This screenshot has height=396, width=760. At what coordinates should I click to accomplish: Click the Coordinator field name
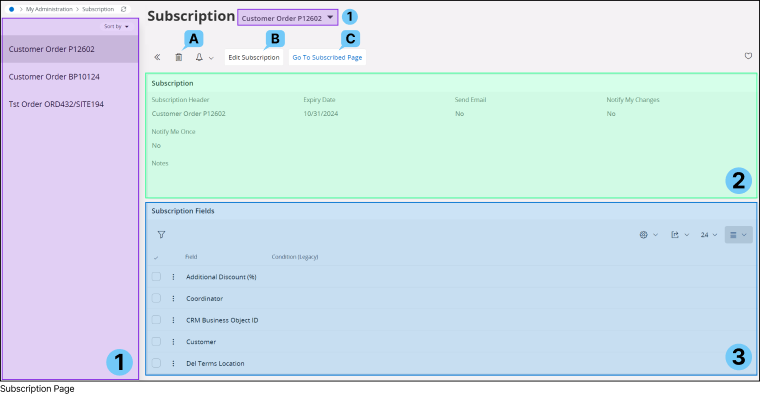(x=205, y=299)
